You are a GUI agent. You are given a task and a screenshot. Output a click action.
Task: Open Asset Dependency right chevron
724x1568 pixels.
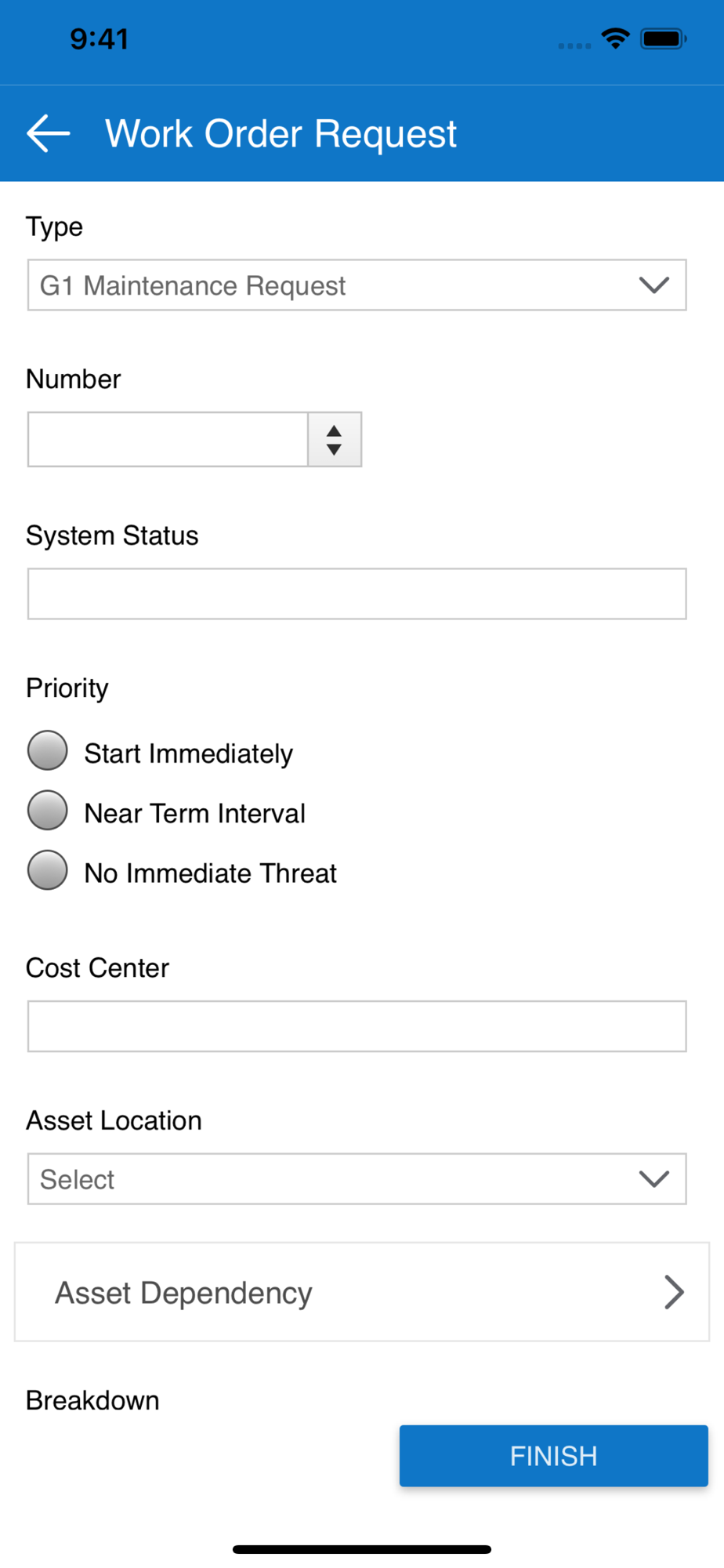point(674,1292)
